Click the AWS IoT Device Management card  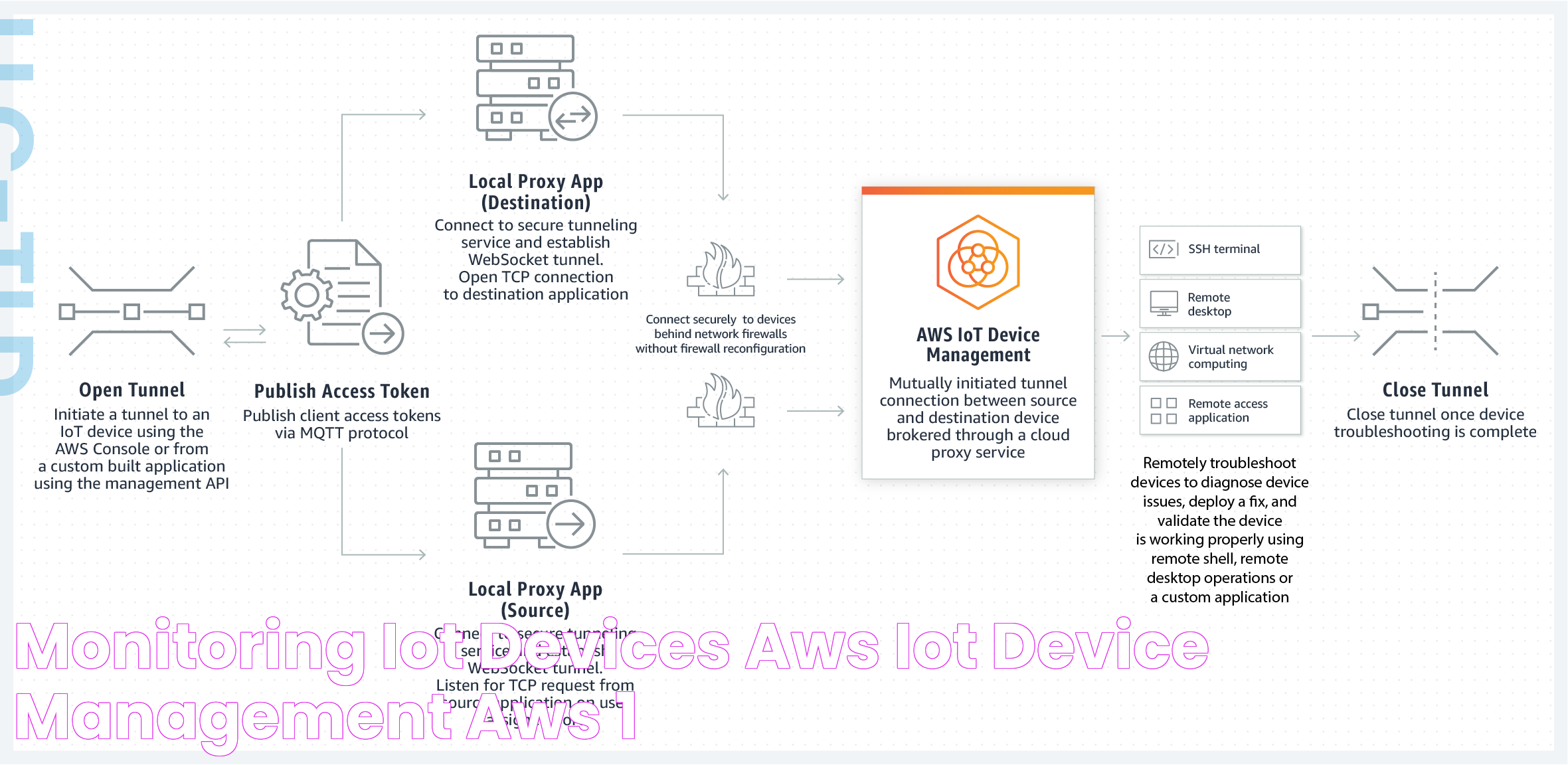[978, 333]
